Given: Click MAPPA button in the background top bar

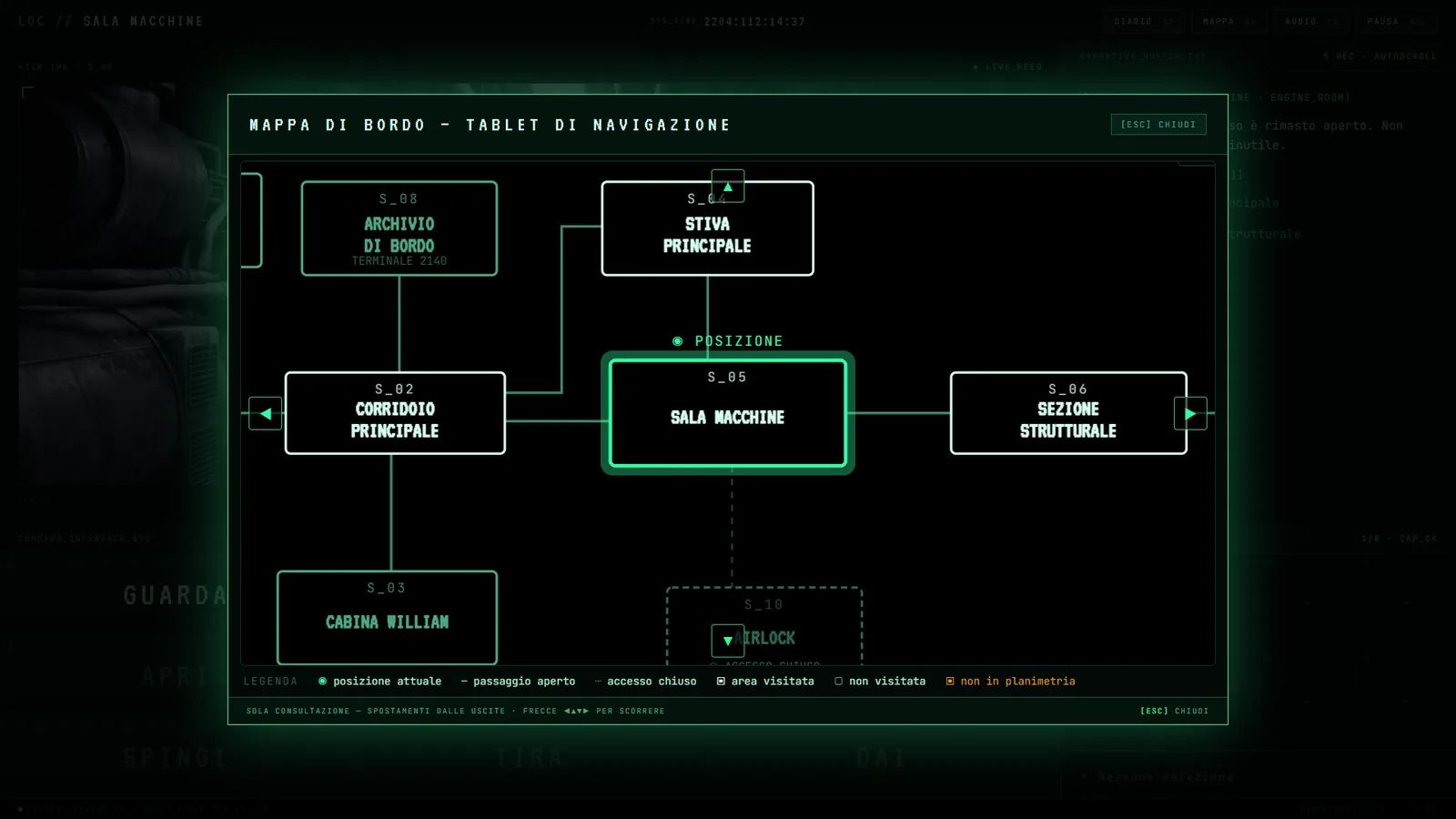Looking at the screenshot, I should tap(1228, 21).
